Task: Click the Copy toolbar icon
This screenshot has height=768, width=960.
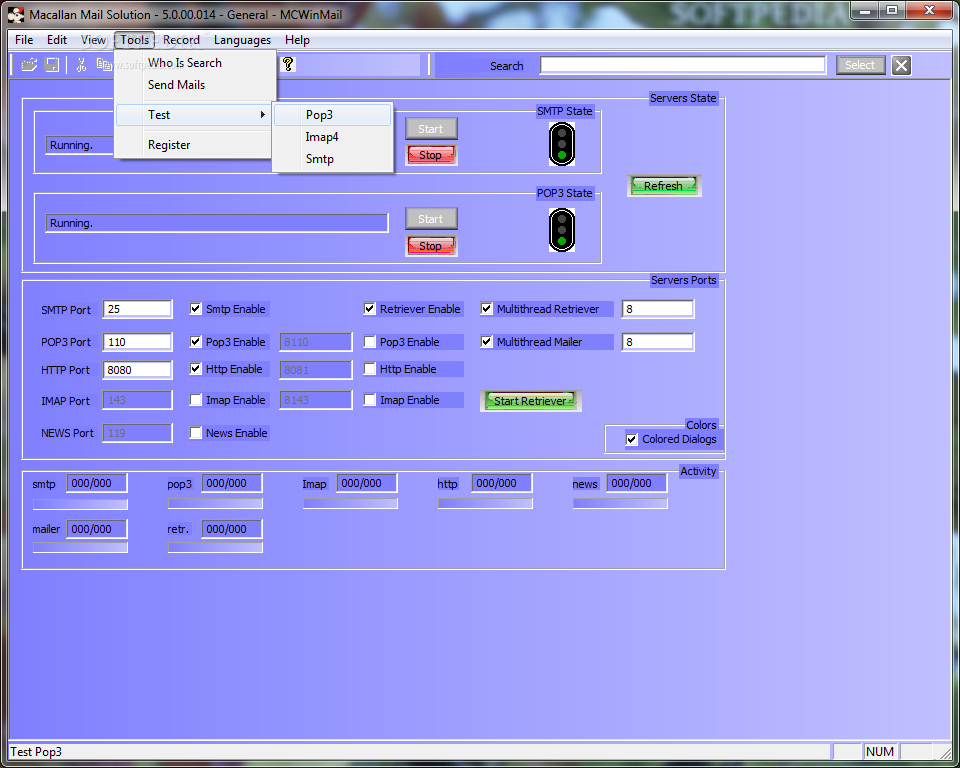Action: 103,64
